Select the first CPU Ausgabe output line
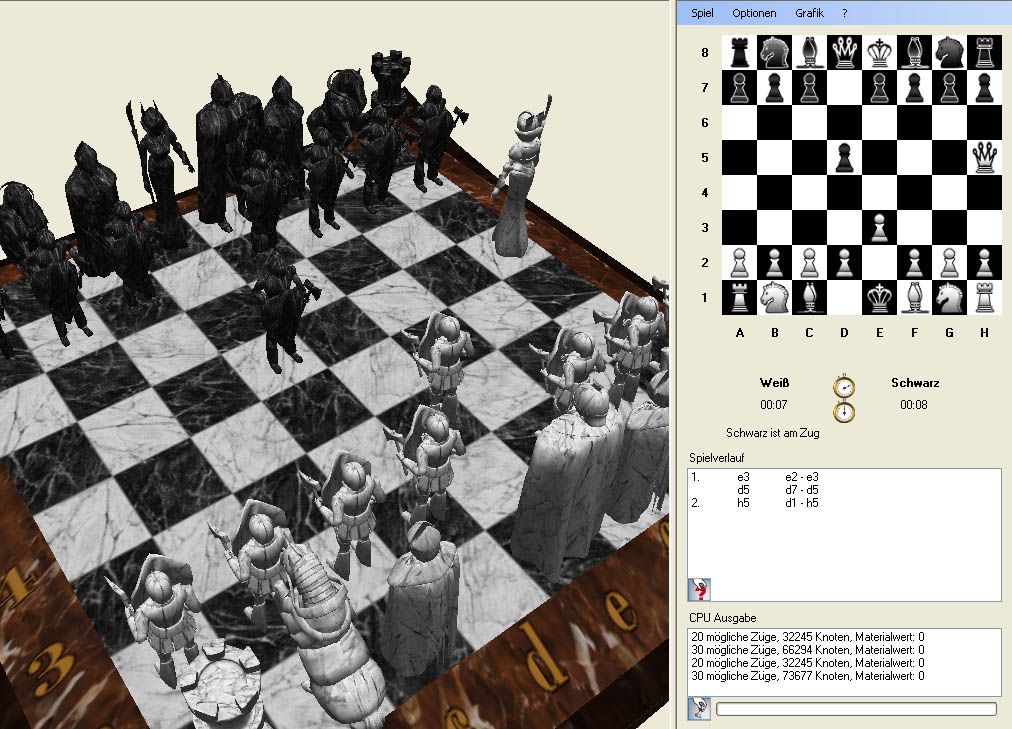 [x=806, y=636]
